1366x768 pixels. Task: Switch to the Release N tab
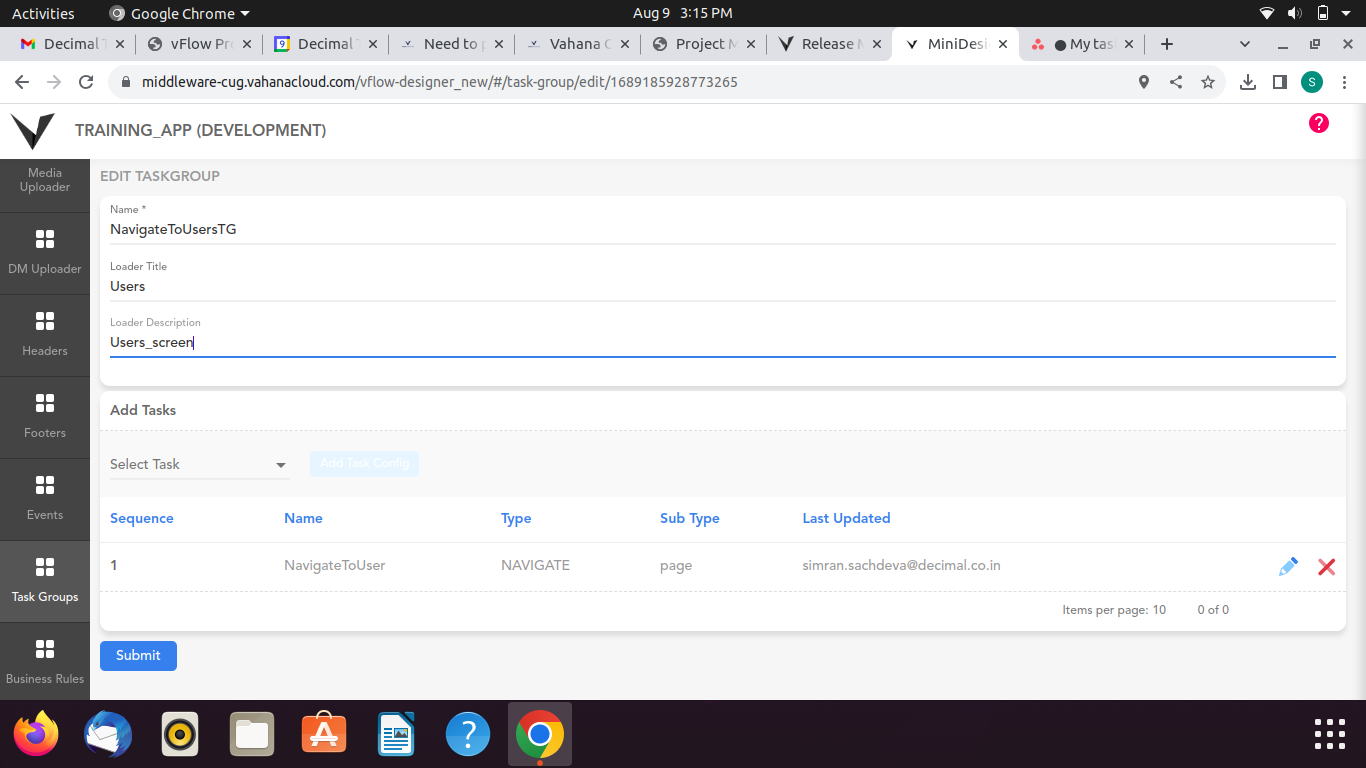(x=830, y=44)
